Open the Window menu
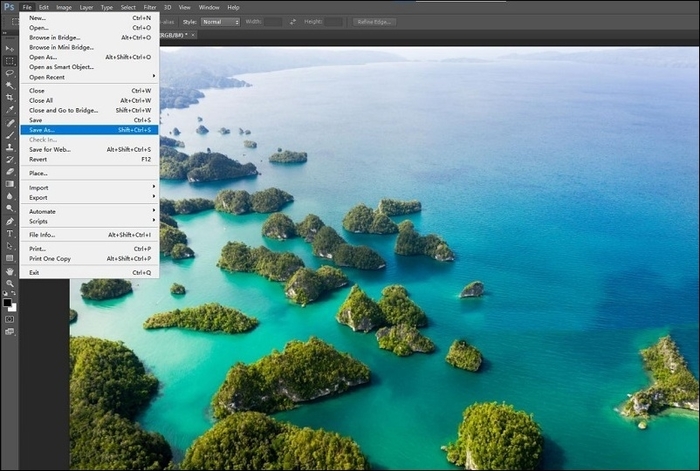The width and height of the screenshot is (700, 471). [209, 7]
